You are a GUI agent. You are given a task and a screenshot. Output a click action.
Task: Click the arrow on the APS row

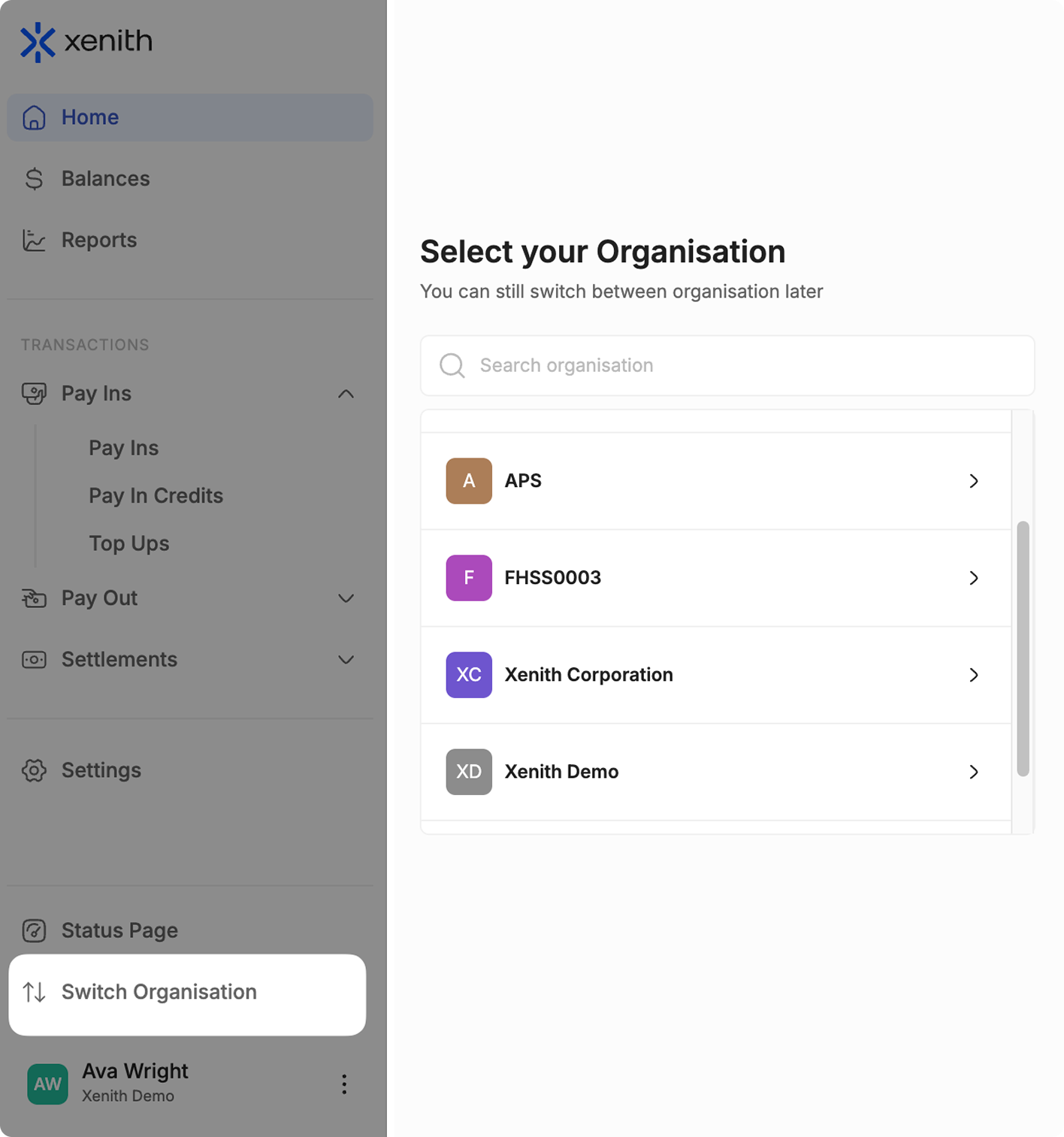click(x=974, y=481)
